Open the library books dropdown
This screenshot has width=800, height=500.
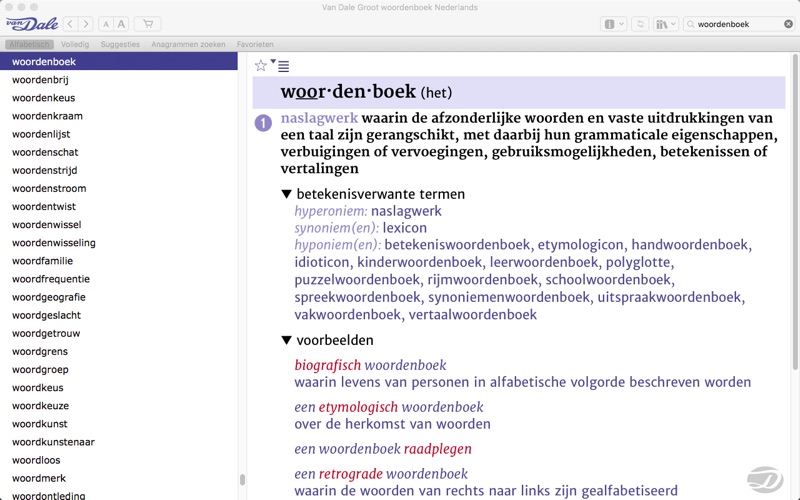[665, 24]
